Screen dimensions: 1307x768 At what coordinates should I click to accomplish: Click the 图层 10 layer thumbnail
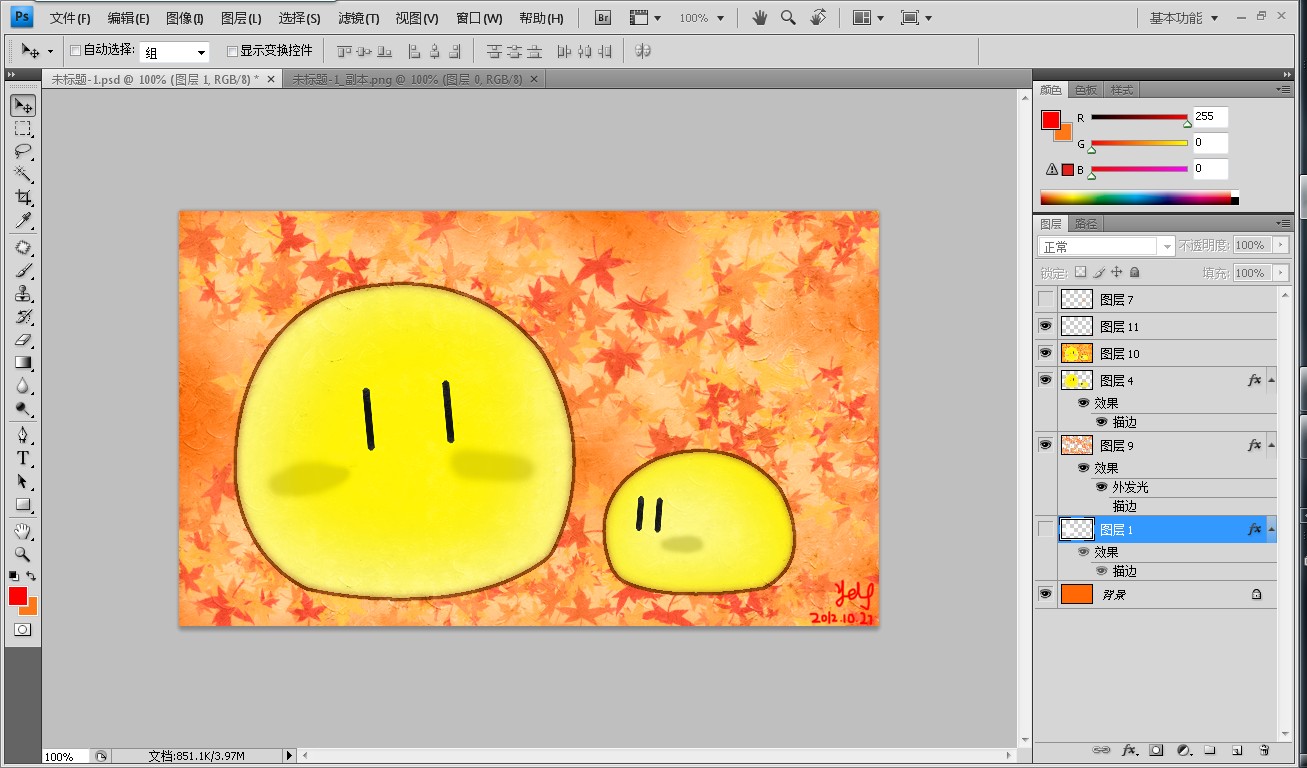pos(1077,353)
